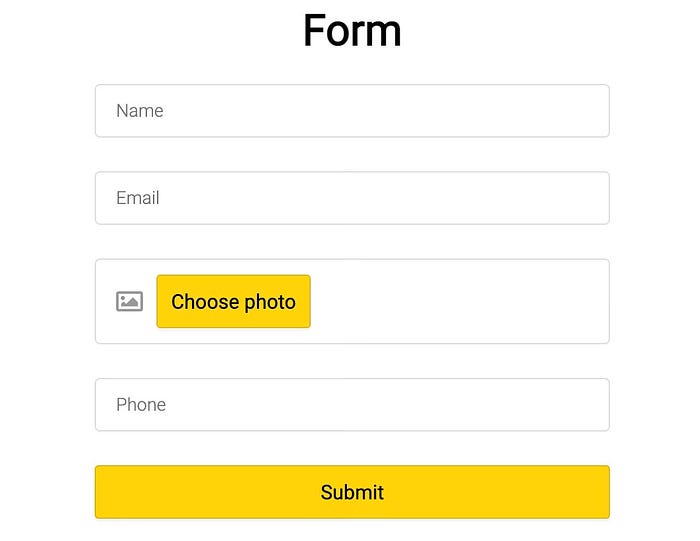Focus the Name input field
The width and height of the screenshot is (700, 541).
pos(352,111)
